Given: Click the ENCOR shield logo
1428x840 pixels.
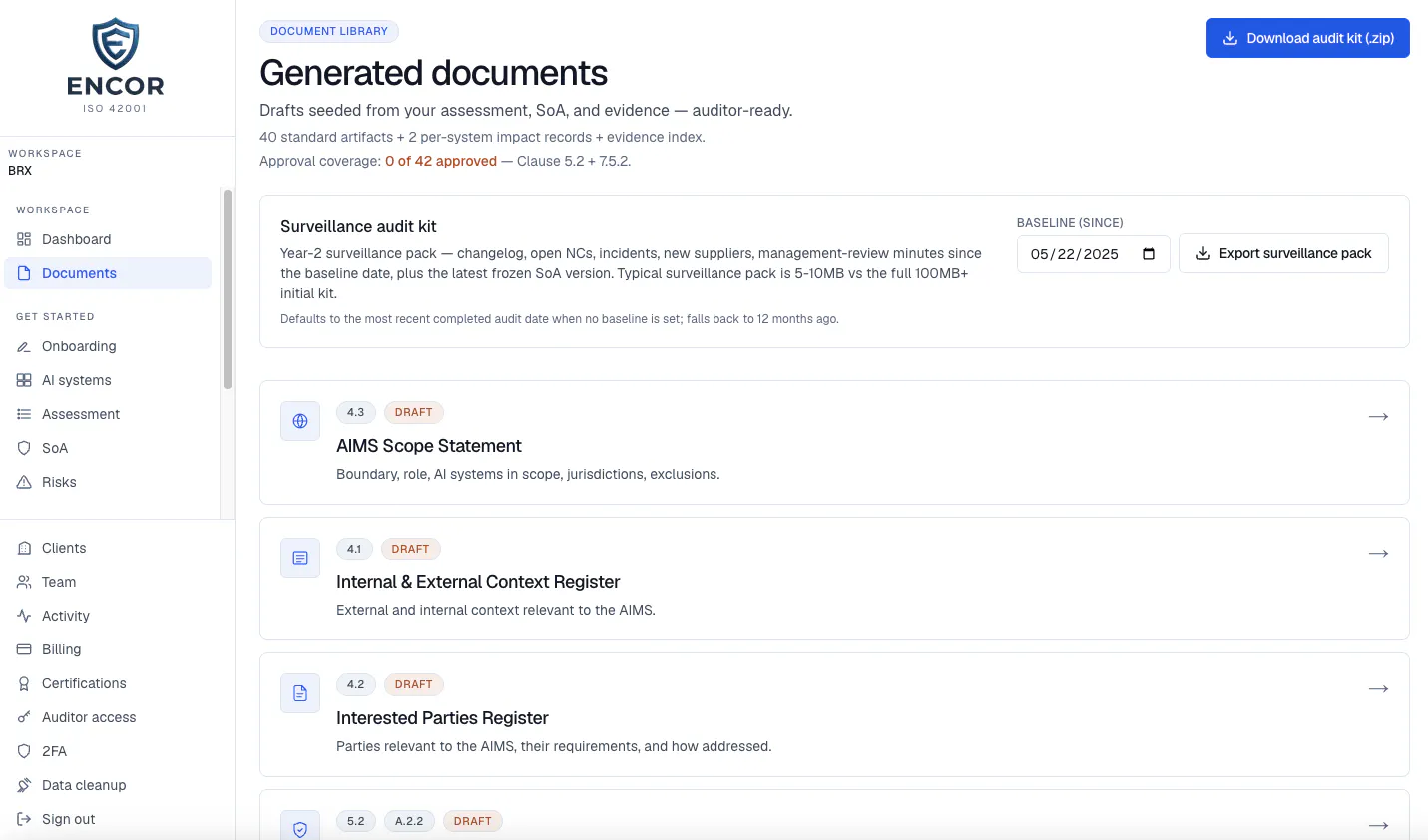Looking at the screenshot, I should (x=116, y=44).
